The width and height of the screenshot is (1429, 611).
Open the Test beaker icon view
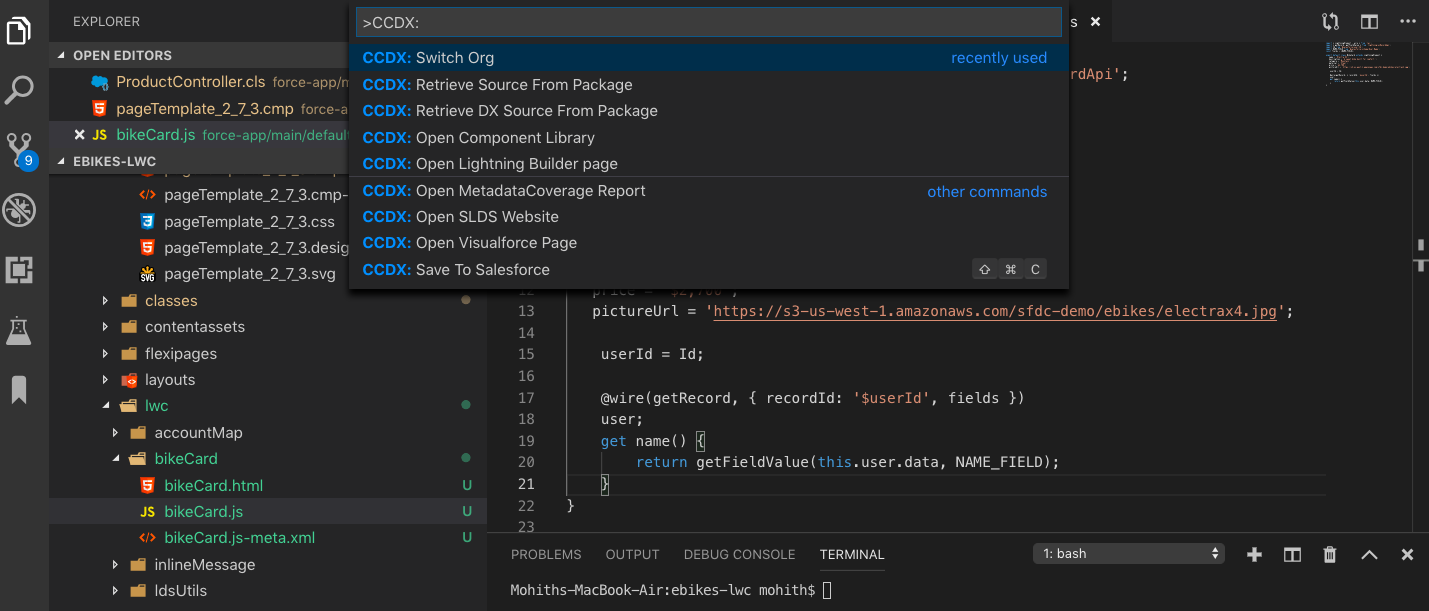point(20,330)
